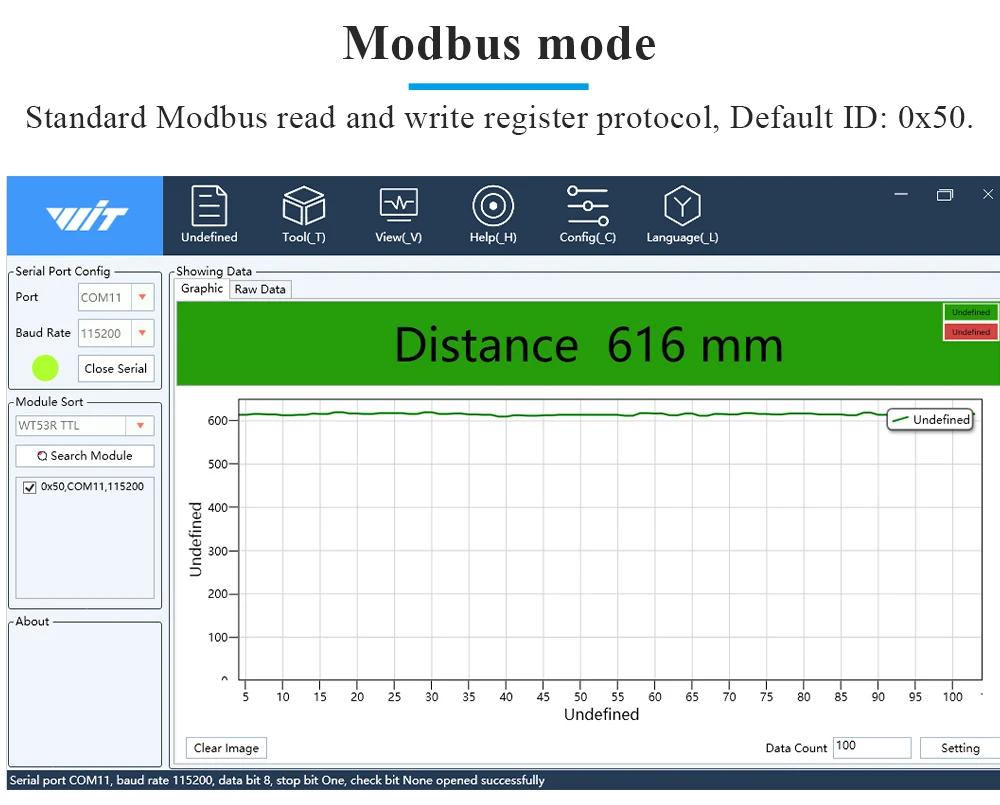Click the green serial status indicator
The height and width of the screenshot is (805, 1000).
[x=45, y=368]
